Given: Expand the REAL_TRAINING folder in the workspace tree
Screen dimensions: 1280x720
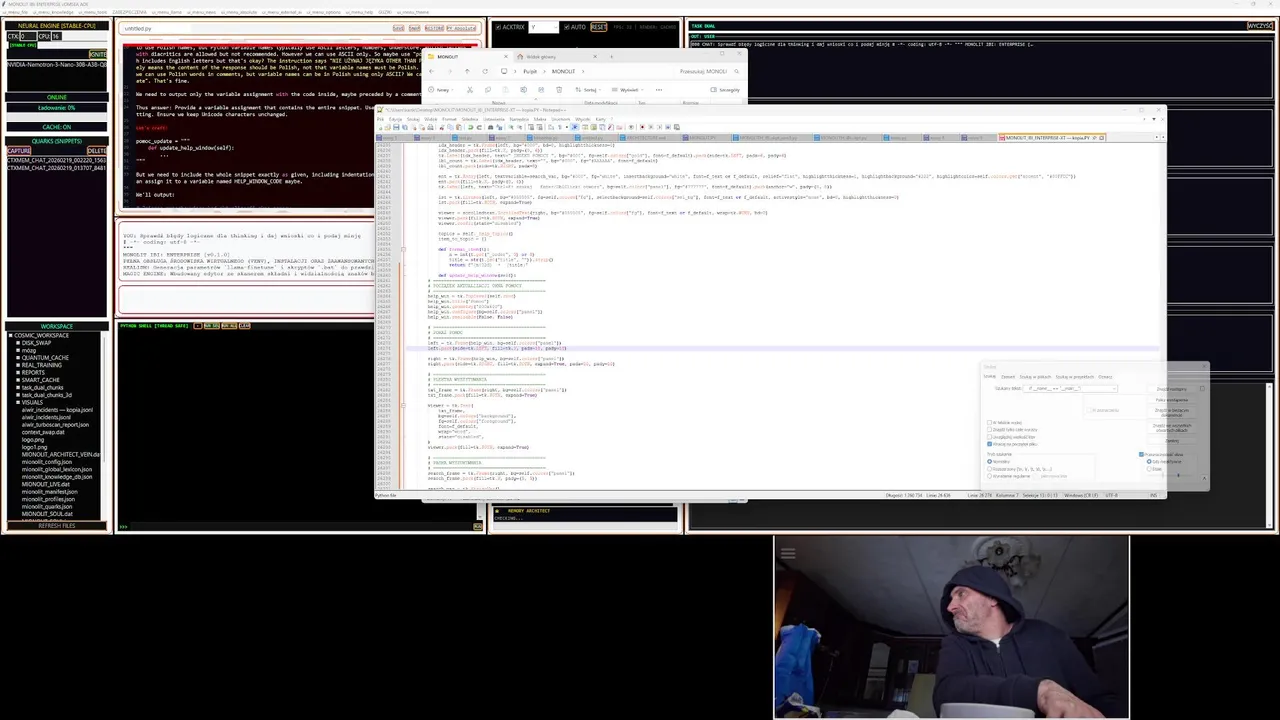Looking at the screenshot, I should tap(18, 365).
